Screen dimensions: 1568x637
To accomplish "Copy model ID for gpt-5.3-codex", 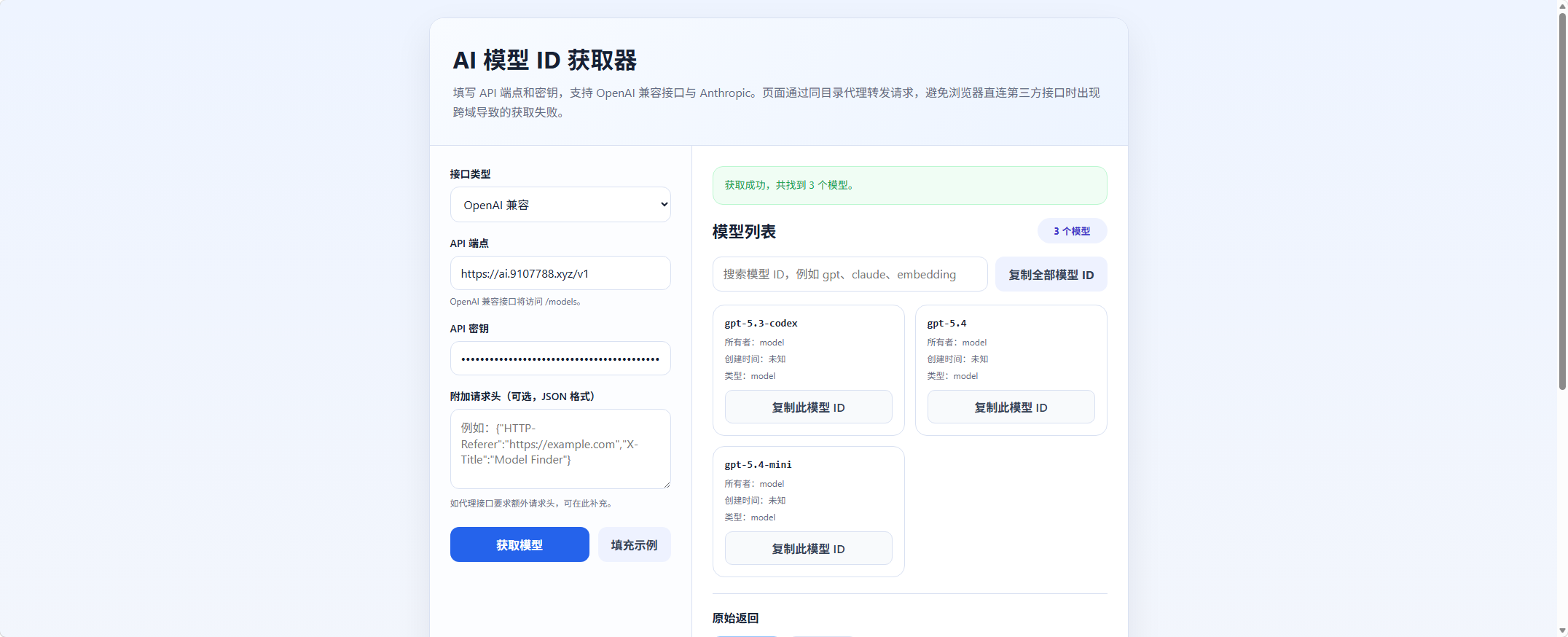I will (x=808, y=407).
